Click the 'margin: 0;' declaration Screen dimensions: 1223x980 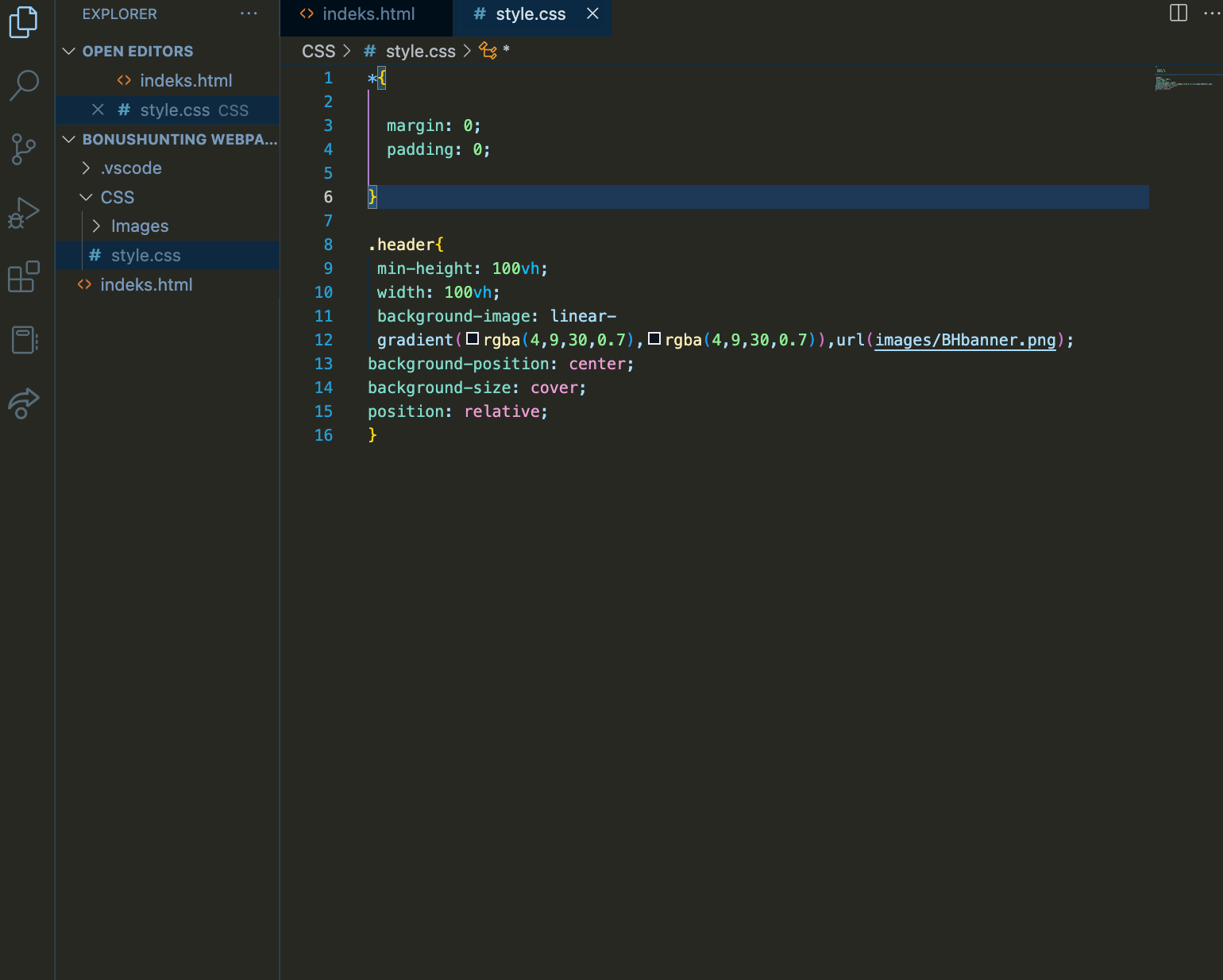tap(434, 125)
